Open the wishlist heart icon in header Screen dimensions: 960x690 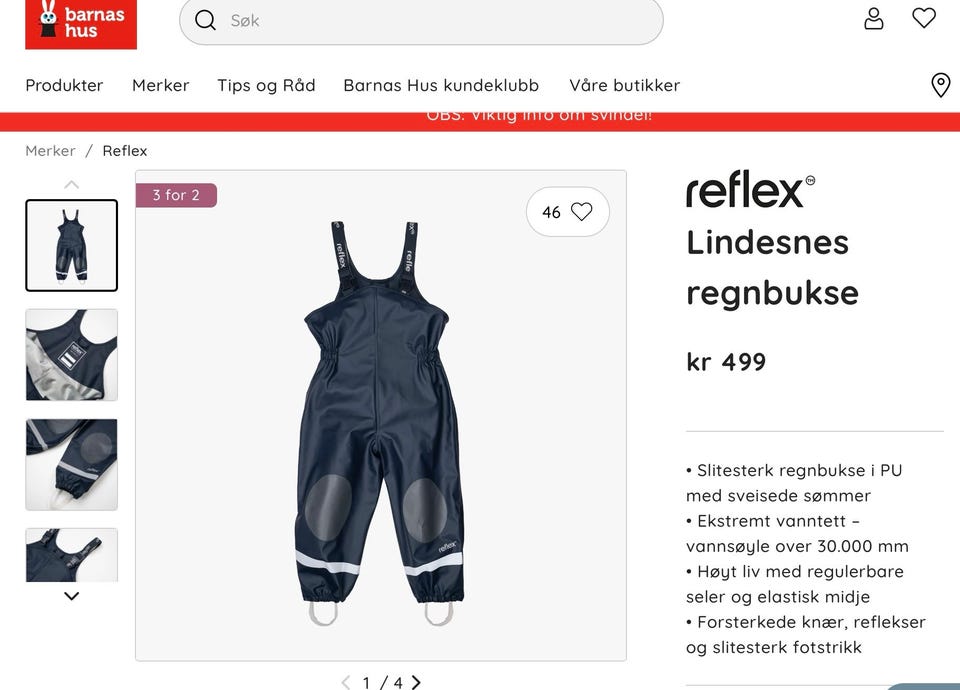pos(924,18)
